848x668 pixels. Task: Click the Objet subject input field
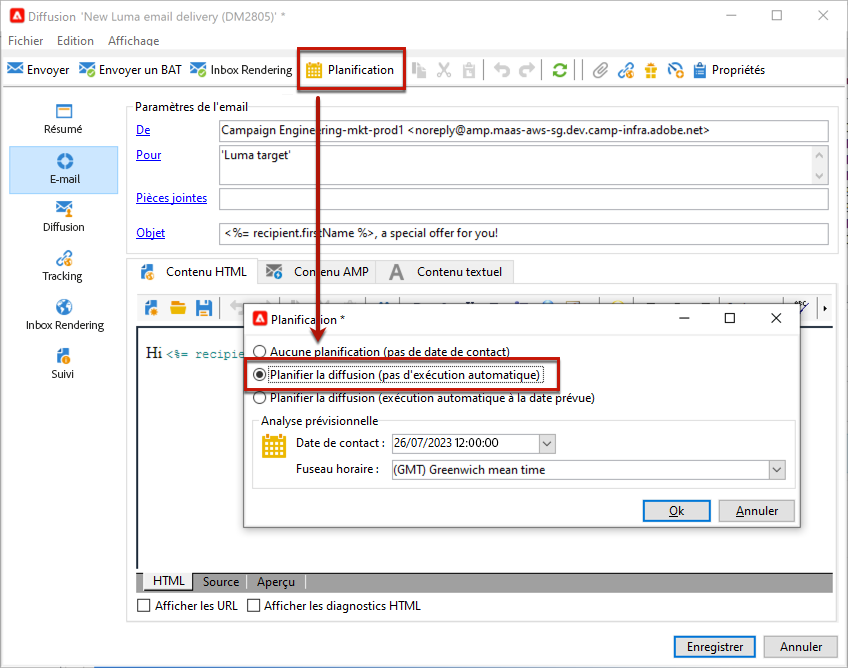[x=524, y=233]
